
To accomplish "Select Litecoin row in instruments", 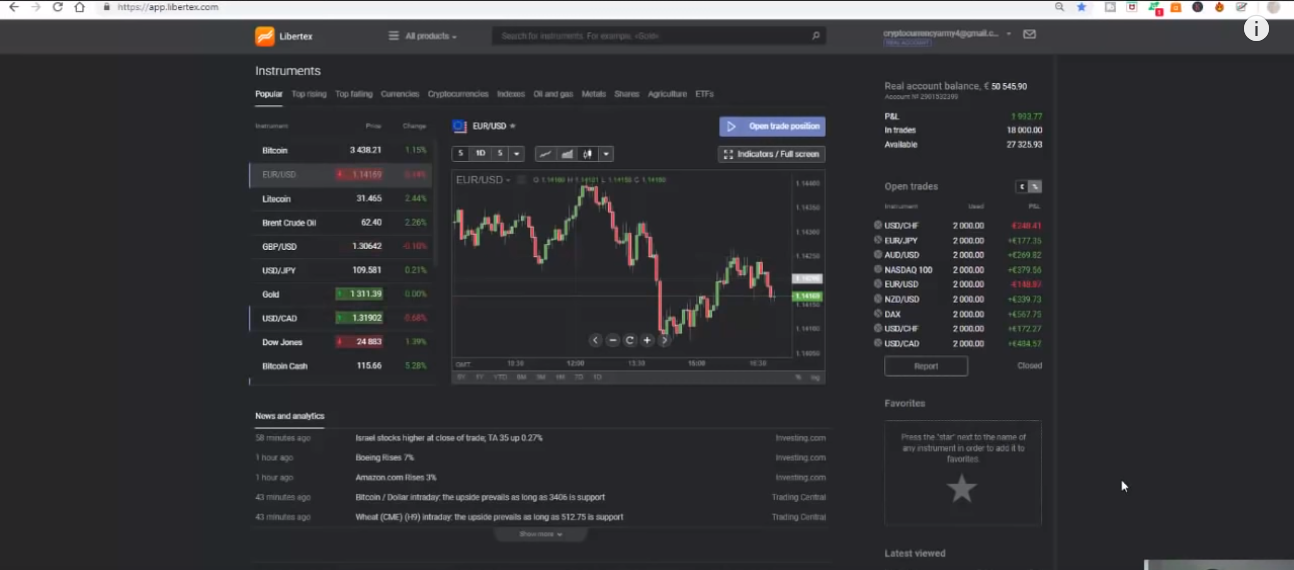I will click(x=341, y=199).
